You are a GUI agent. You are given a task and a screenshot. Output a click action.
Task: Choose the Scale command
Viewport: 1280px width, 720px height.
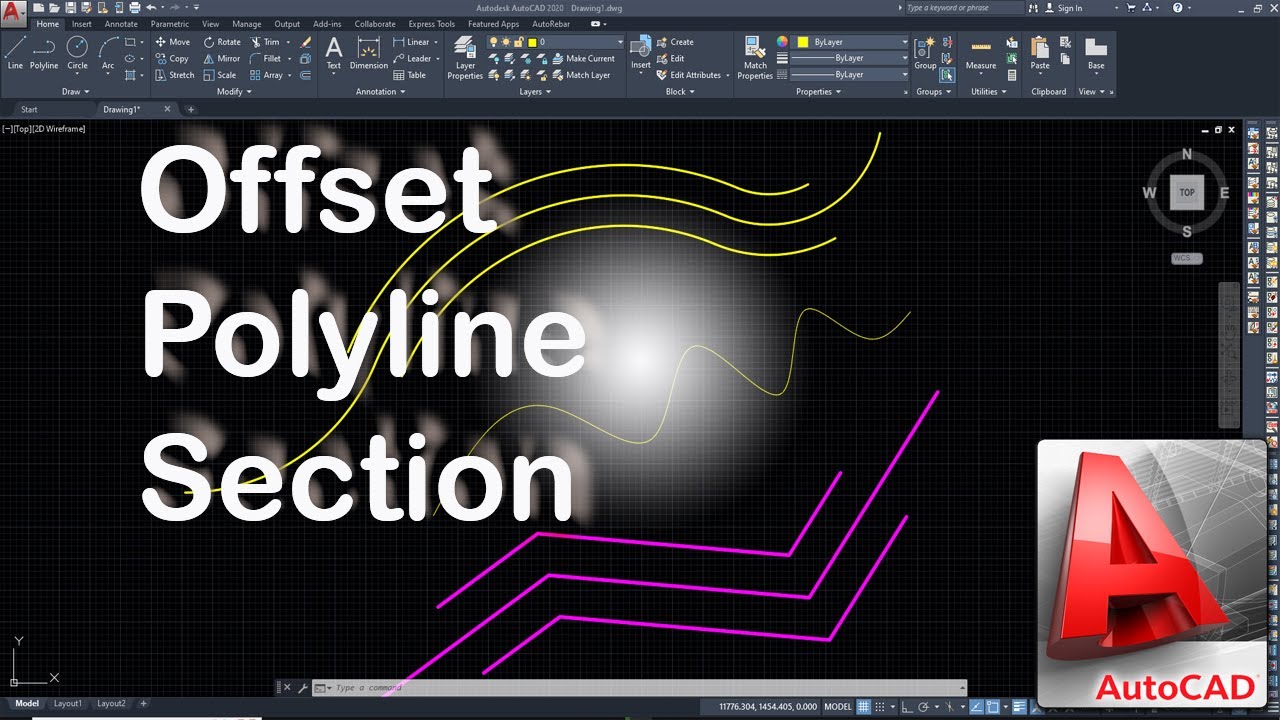[220, 75]
